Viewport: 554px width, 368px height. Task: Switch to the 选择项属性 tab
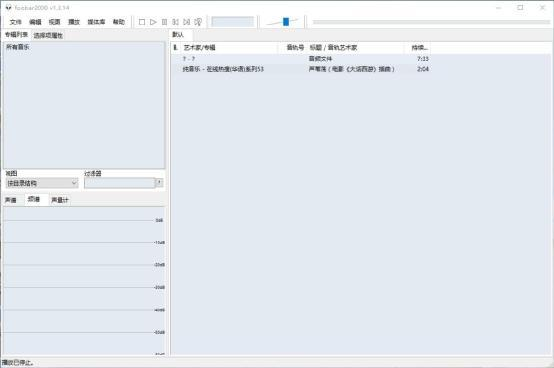point(48,35)
